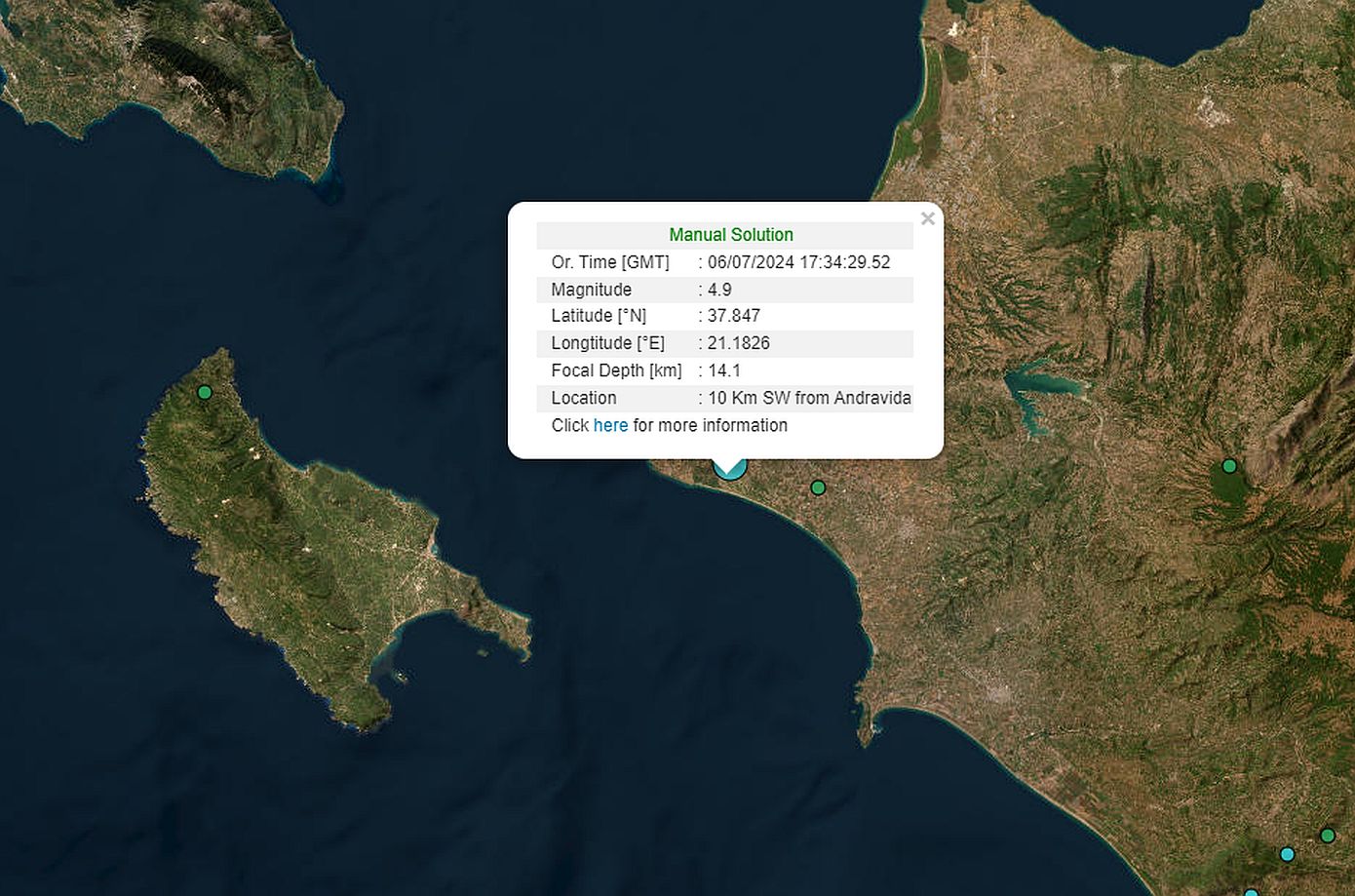The width and height of the screenshot is (1355, 896).
Task: Select the green marker beside the eastern mountains
Action: pos(1229,466)
